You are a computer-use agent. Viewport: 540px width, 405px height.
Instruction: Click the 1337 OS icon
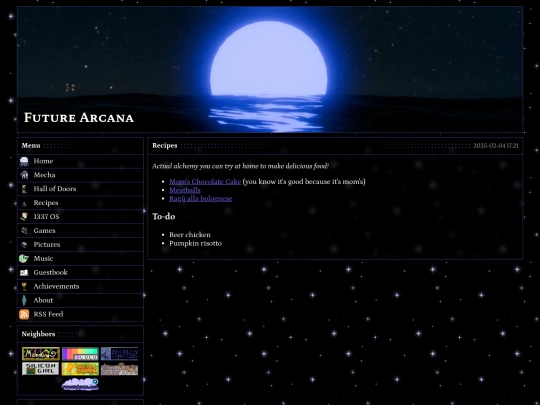24,217
